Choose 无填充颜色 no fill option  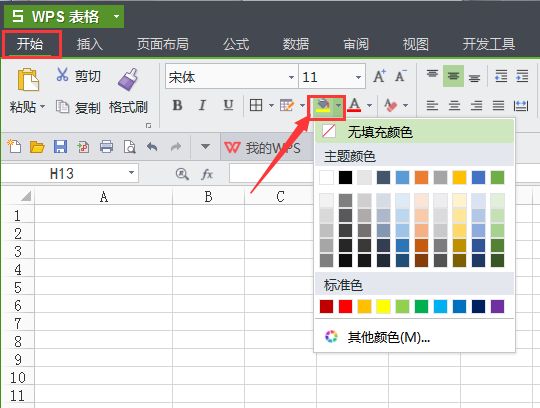[x=414, y=132]
